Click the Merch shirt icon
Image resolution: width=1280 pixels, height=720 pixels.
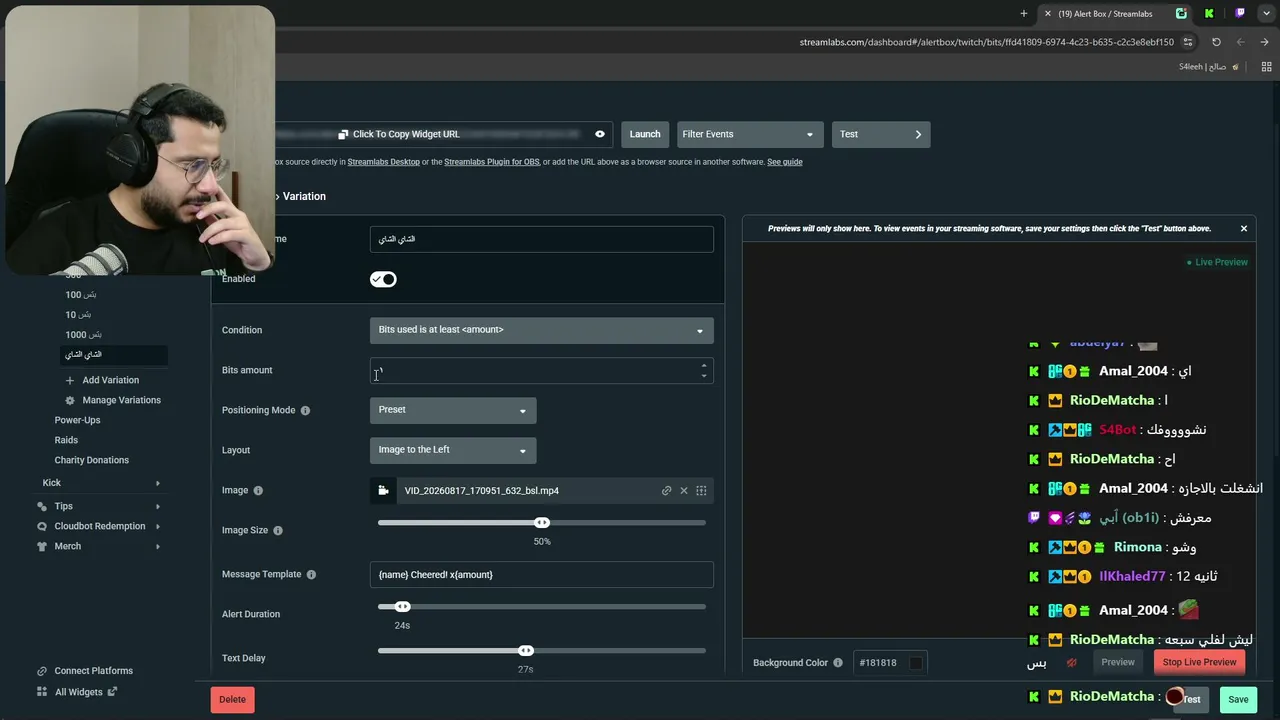(x=42, y=546)
